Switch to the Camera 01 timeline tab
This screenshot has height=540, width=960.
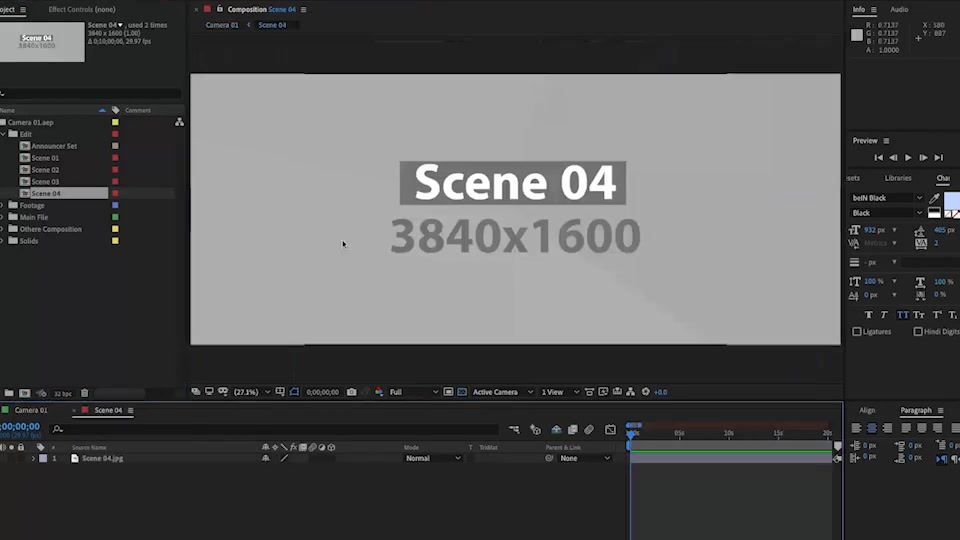31,410
